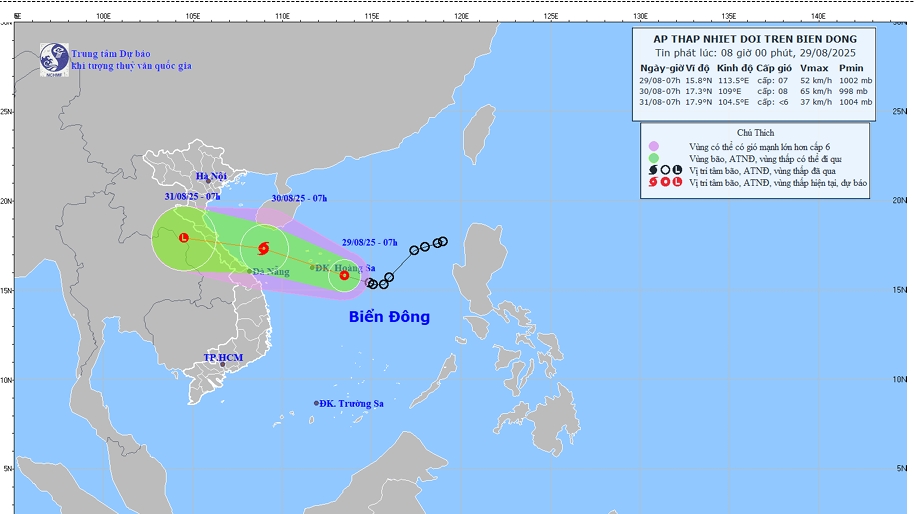Select the 29/08-07h row in the forecast table
The image size is (914, 514).
point(756,79)
